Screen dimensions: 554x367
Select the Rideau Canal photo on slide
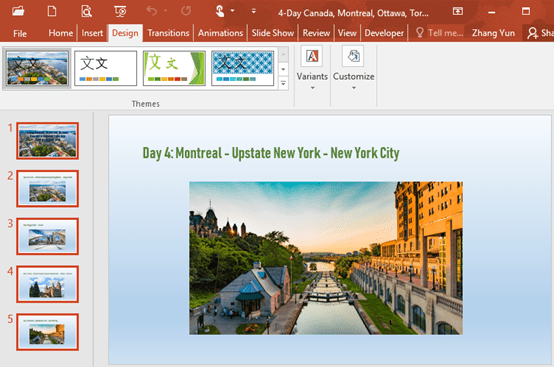(326, 258)
